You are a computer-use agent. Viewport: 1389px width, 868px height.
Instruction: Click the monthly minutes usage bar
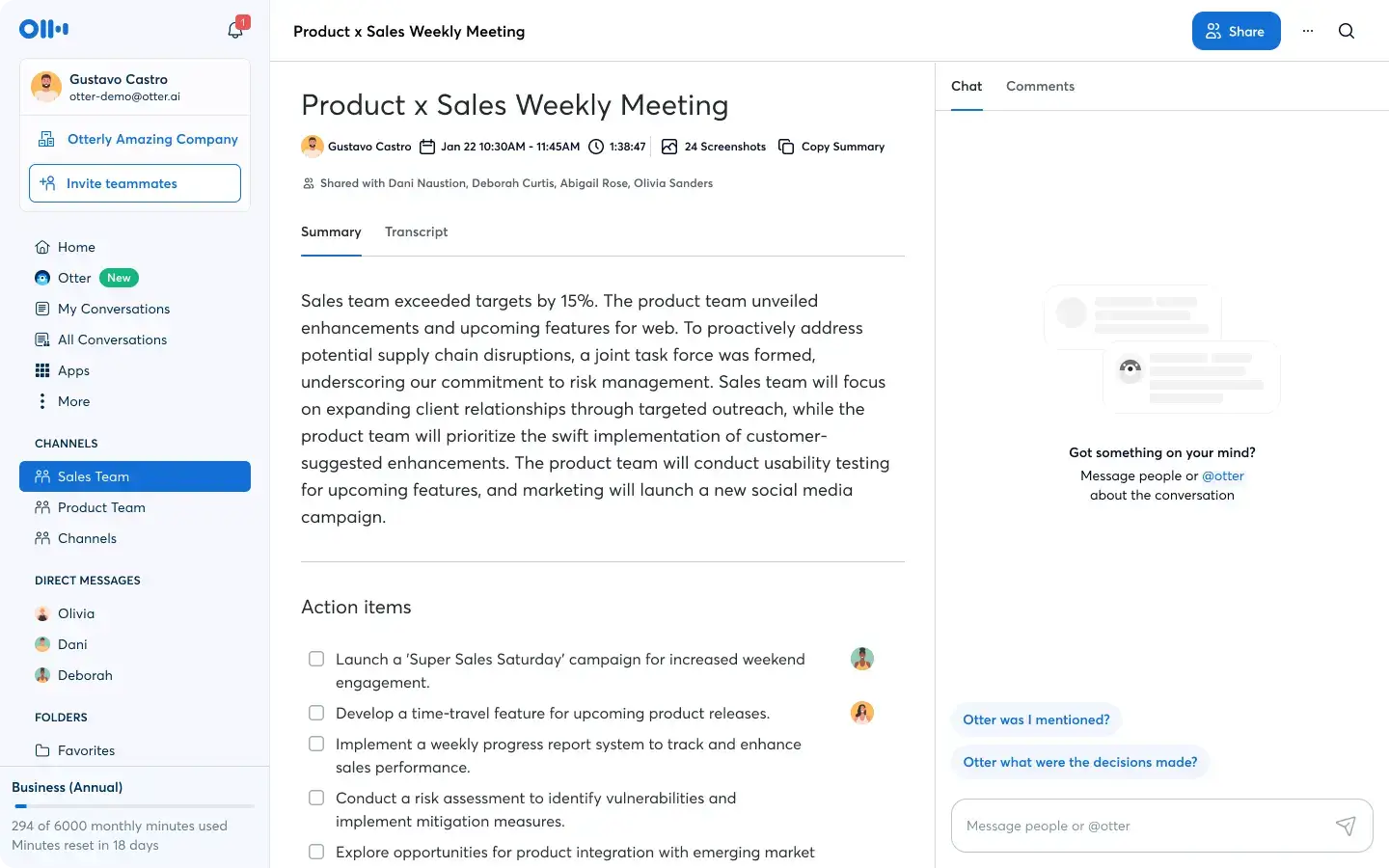(133, 805)
